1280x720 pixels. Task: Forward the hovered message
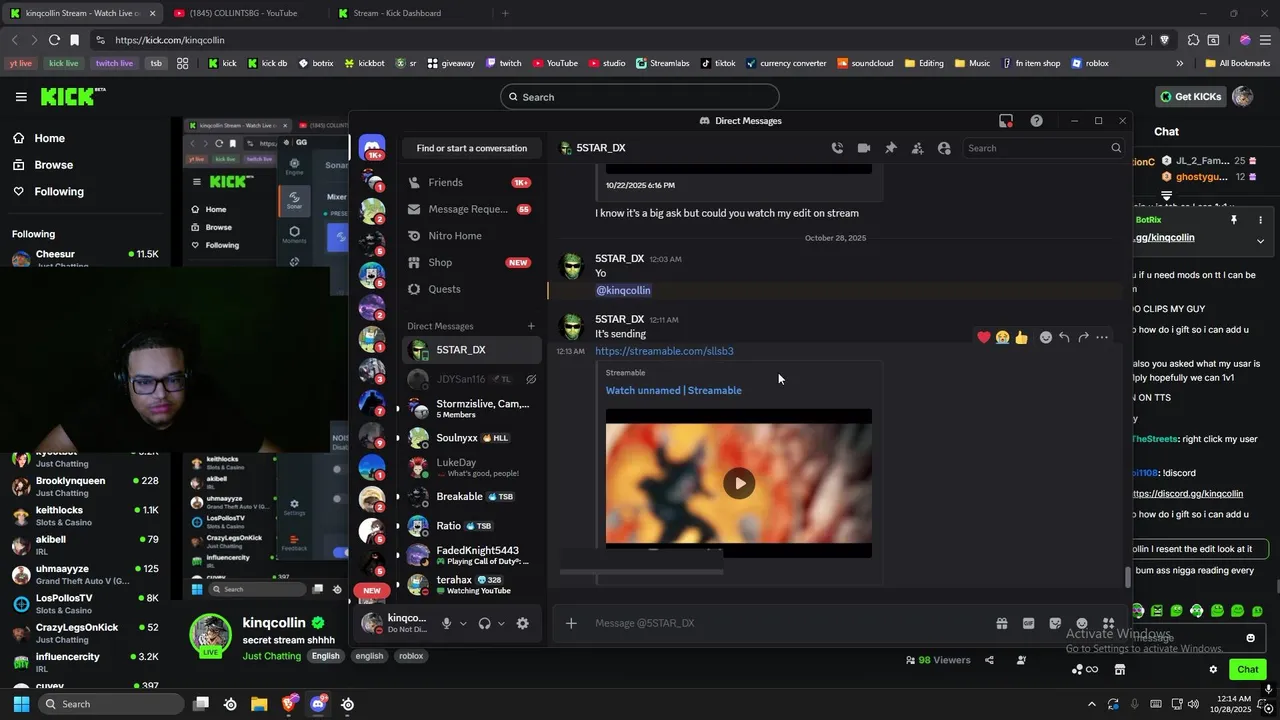tap(1083, 338)
